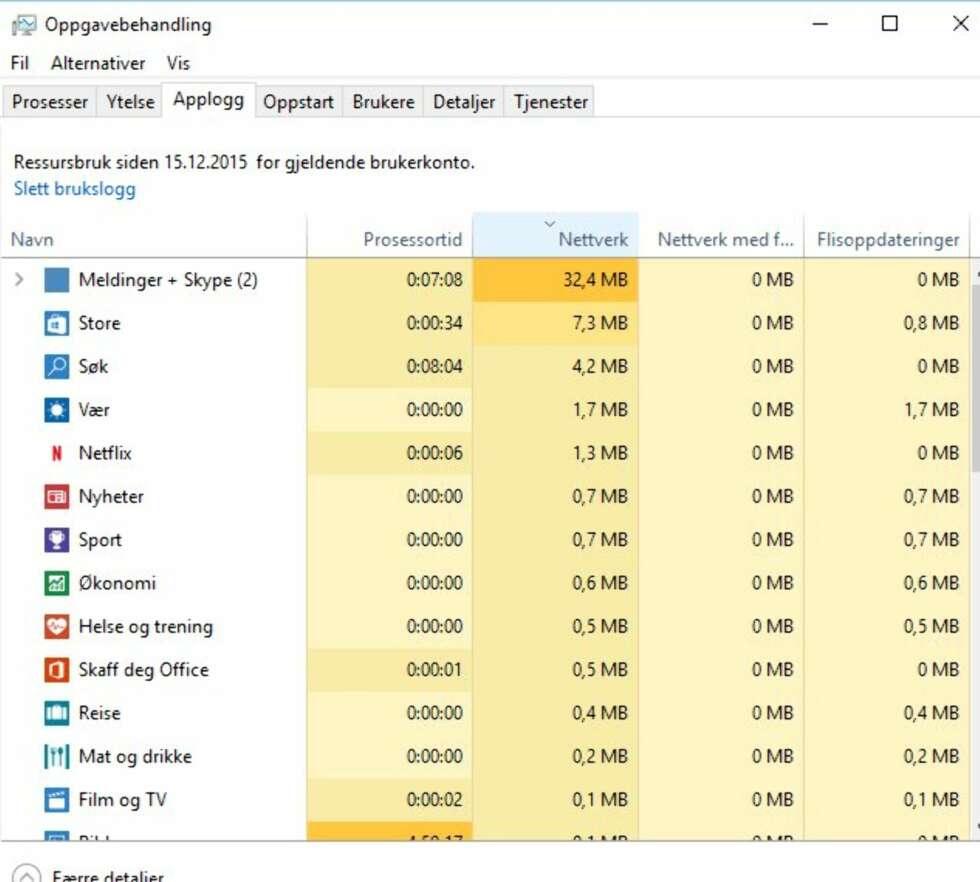
Task: Click the vertical scrollbar thumb
Action: tap(976, 378)
